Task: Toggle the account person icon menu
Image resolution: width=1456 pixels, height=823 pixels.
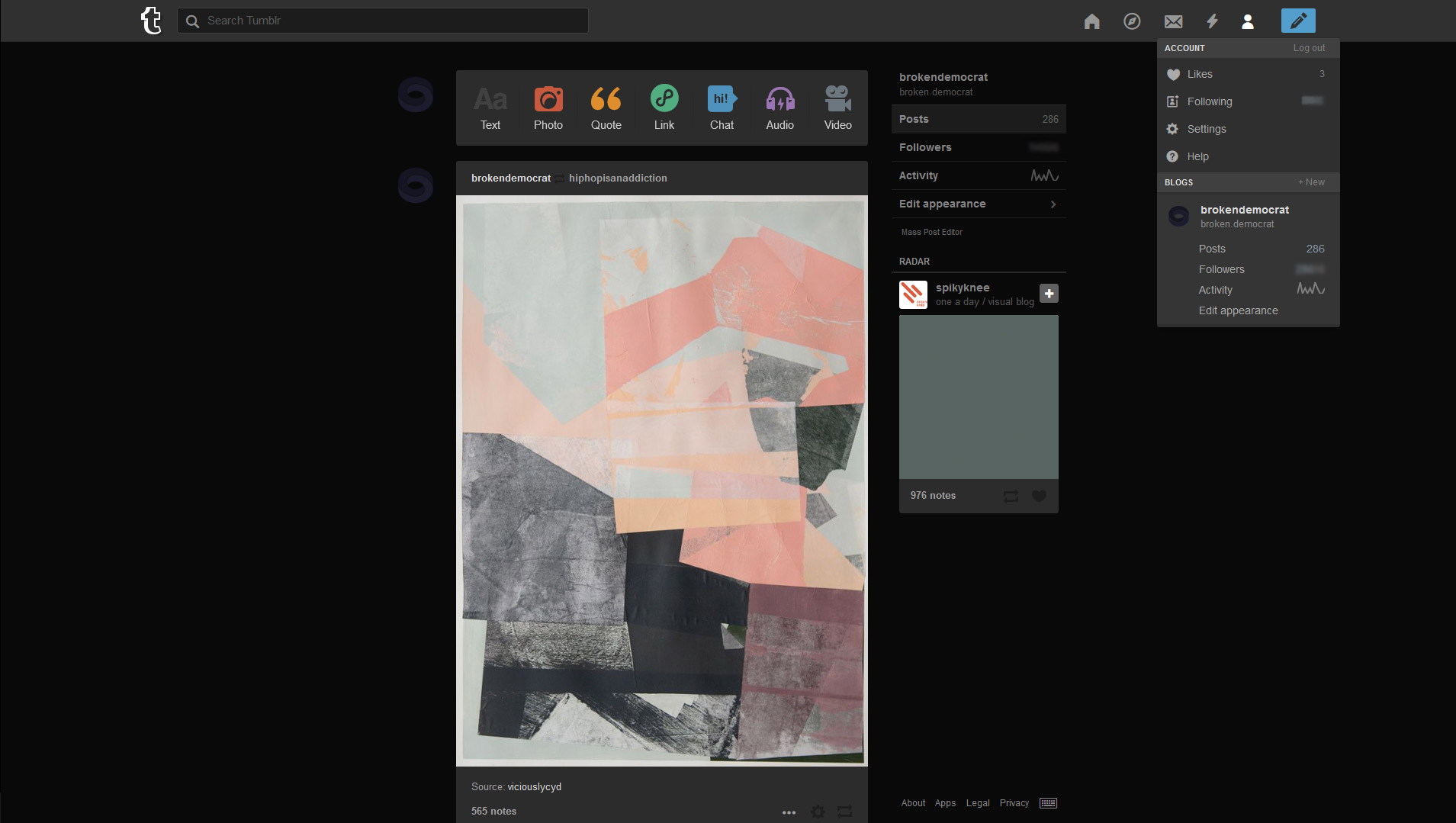Action: [1248, 21]
